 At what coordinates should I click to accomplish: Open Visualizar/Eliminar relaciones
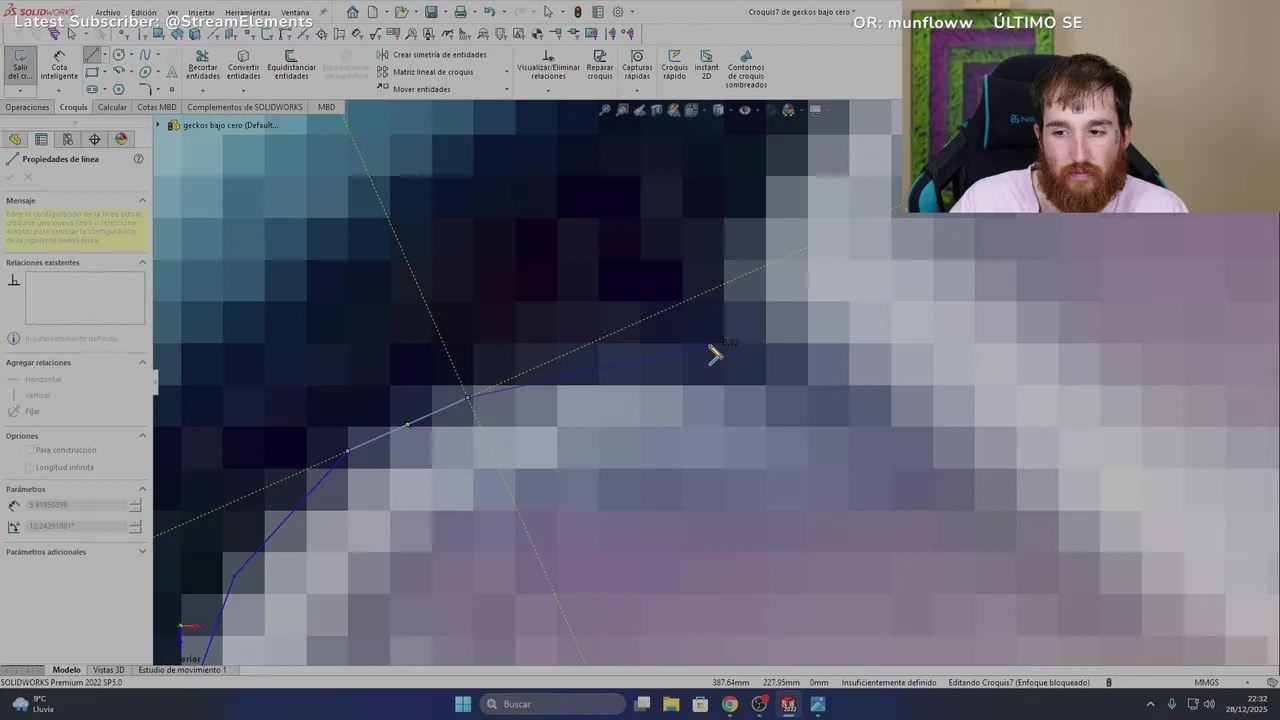(x=548, y=65)
